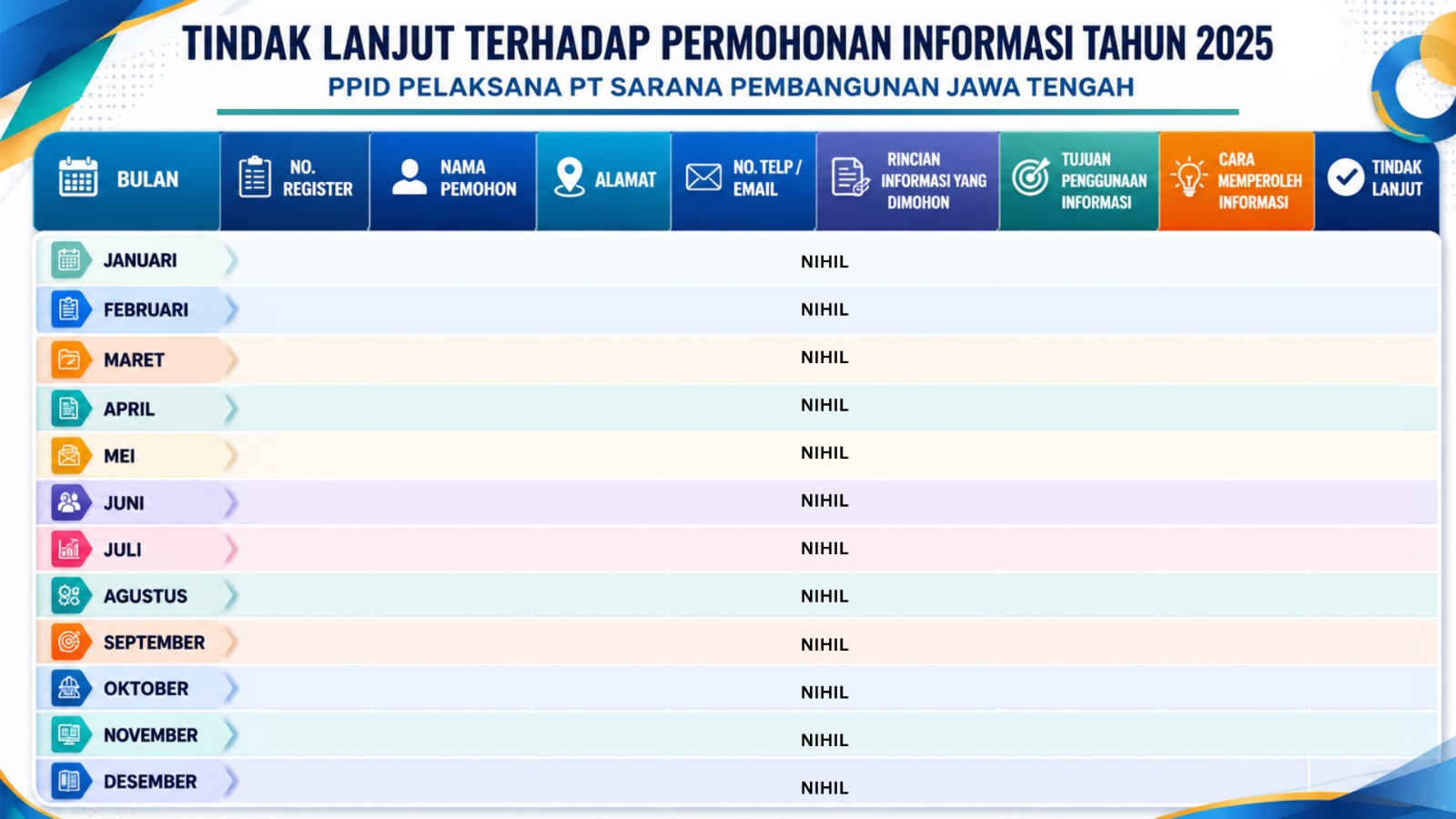Click the calendar icon beside the BULAN header
This screenshot has width=1456, height=819.
[78, 177]
